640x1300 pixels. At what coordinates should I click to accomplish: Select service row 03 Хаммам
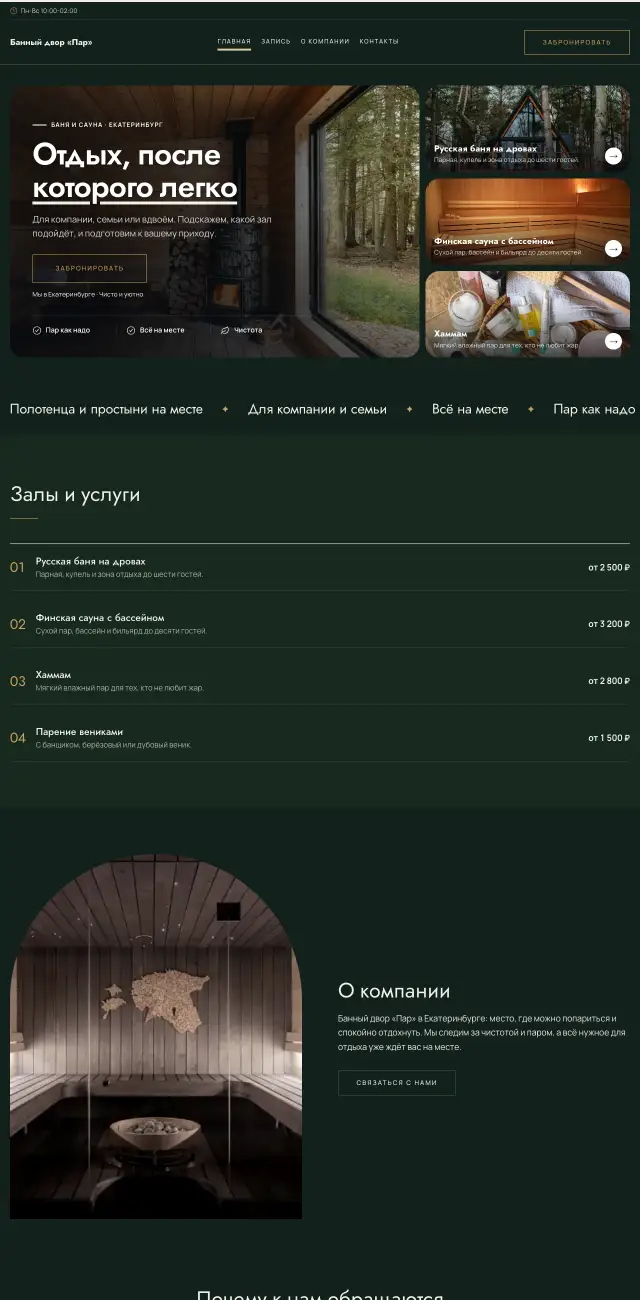[320, 681]
